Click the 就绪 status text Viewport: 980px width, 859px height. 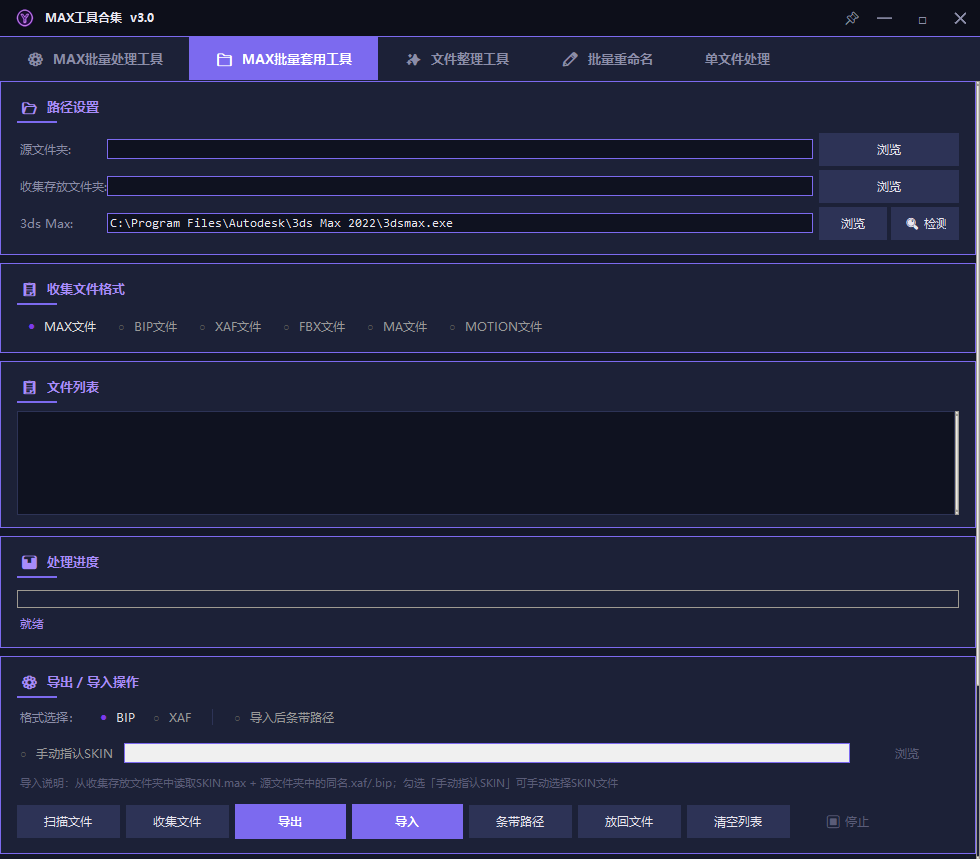31,624
